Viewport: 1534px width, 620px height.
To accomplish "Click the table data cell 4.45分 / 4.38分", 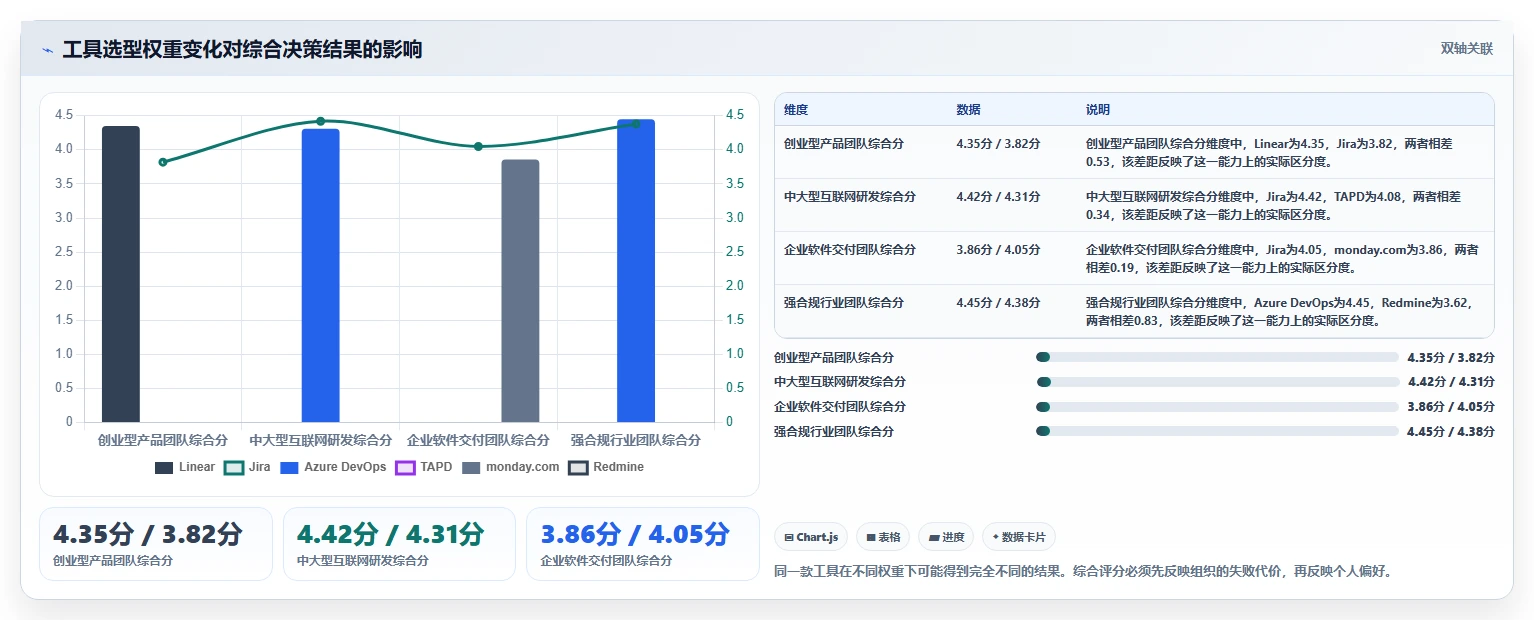I will click(998, 303).
